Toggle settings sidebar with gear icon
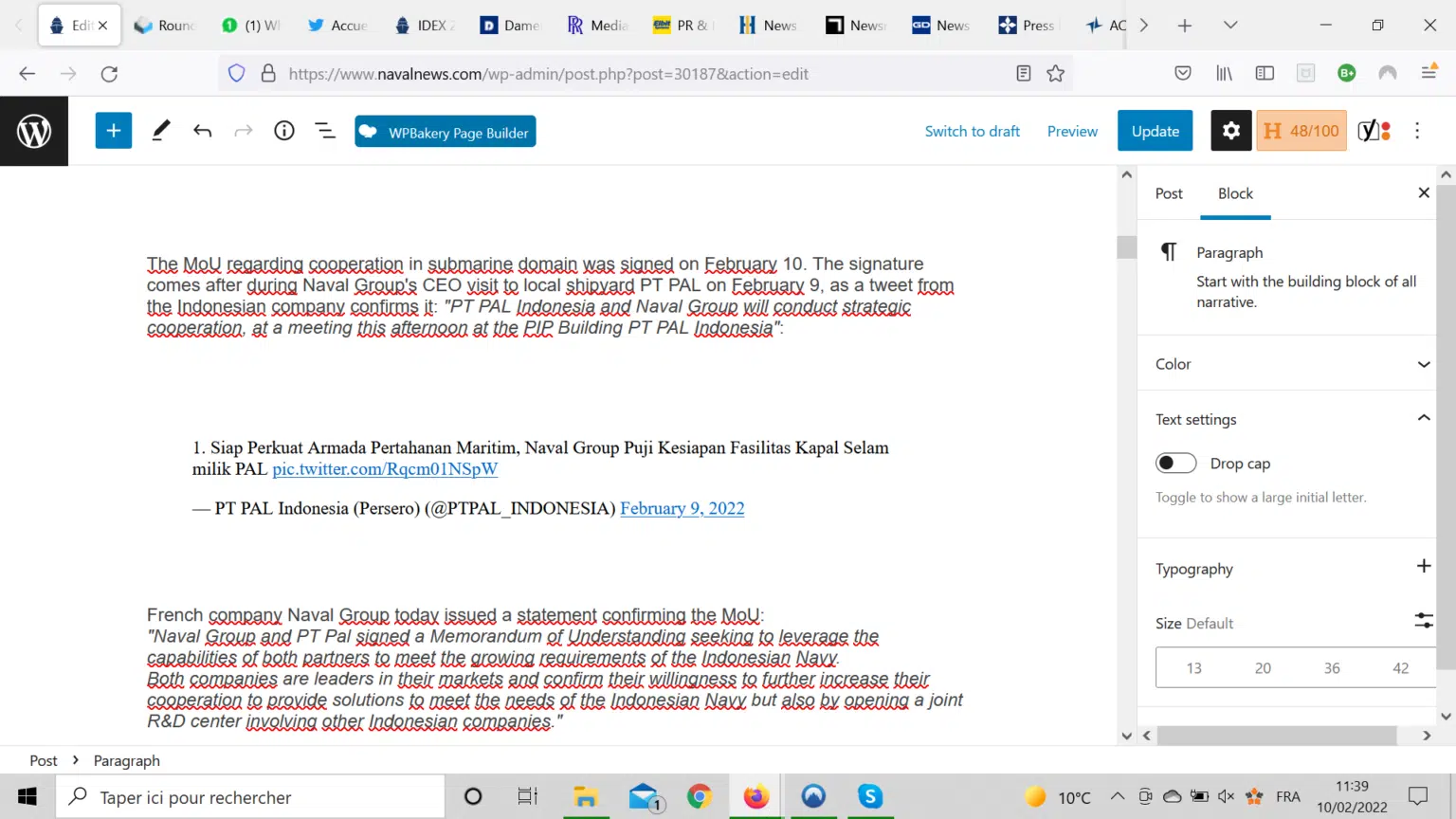 point(1230,131)
